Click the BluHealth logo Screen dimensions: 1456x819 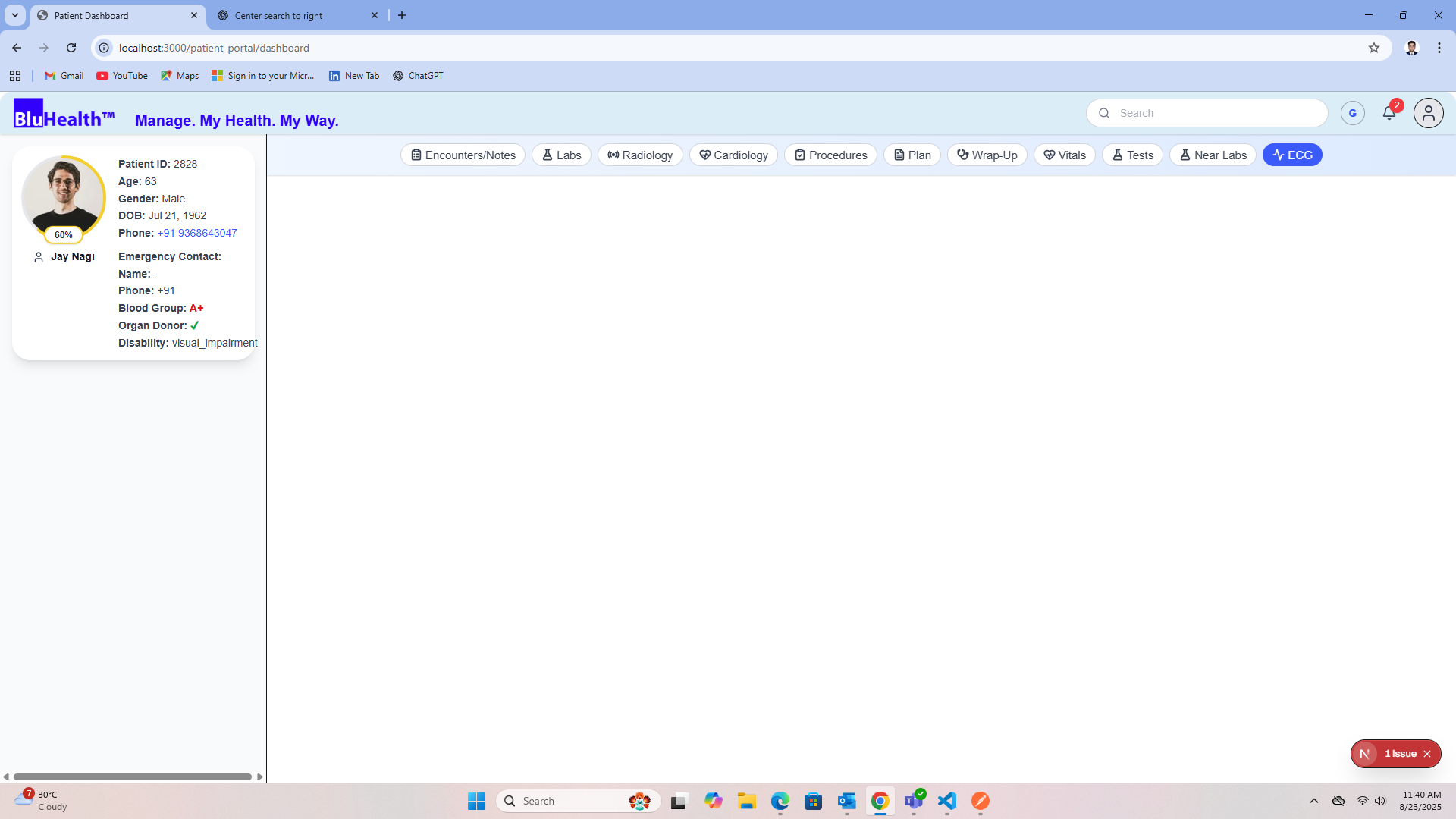pyautogui.click(x=64, y=115)
